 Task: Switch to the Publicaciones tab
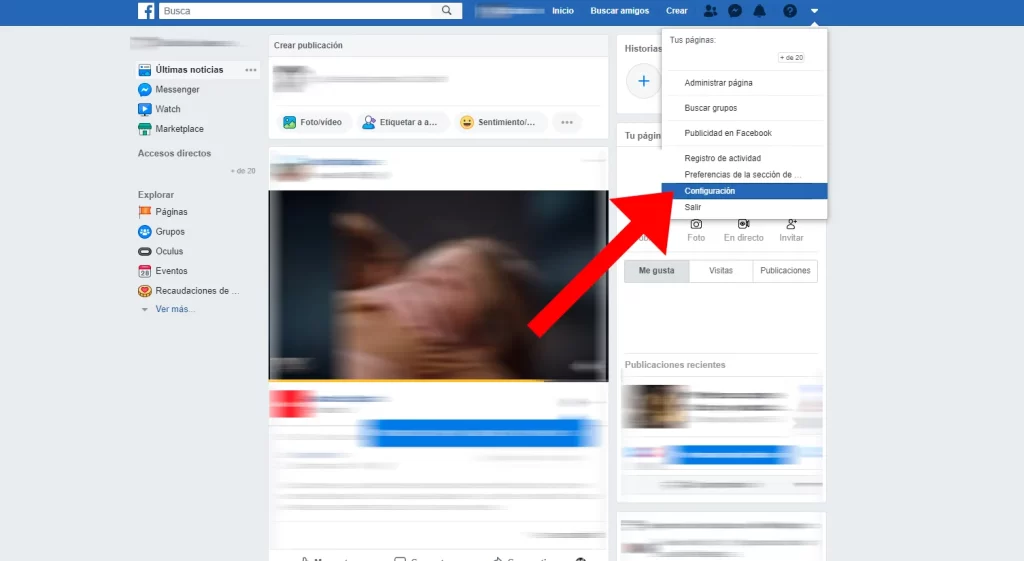point(785,271)
